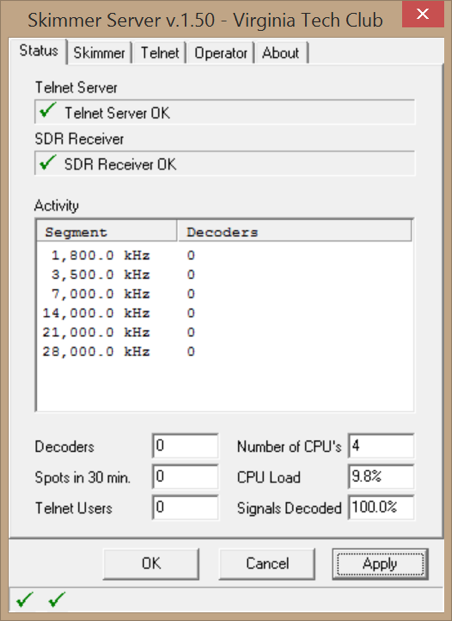Select the 28,000.0 kHz segment row

pyautogui.click(x=224, y=352)
